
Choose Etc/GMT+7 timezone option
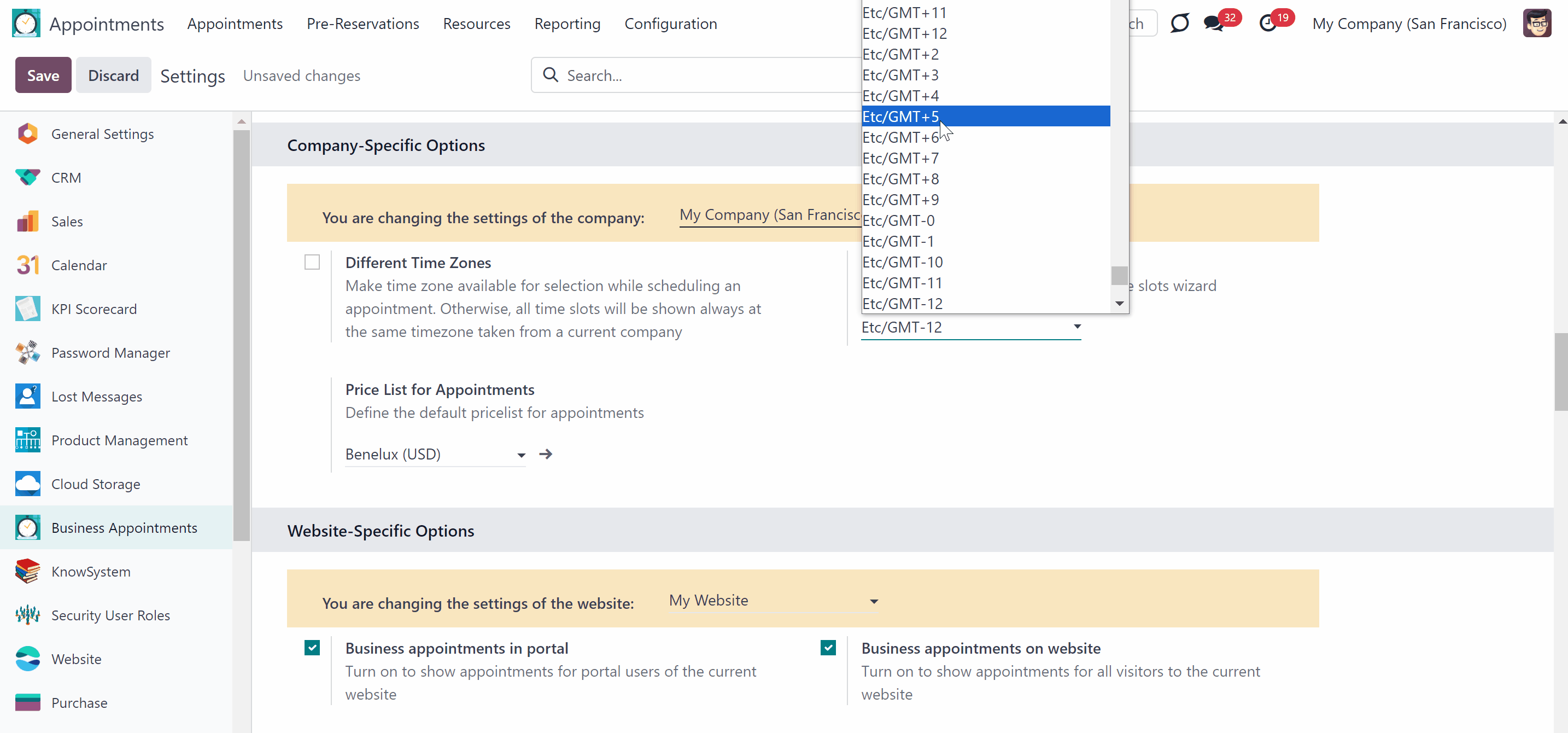[x=986, y=158]
